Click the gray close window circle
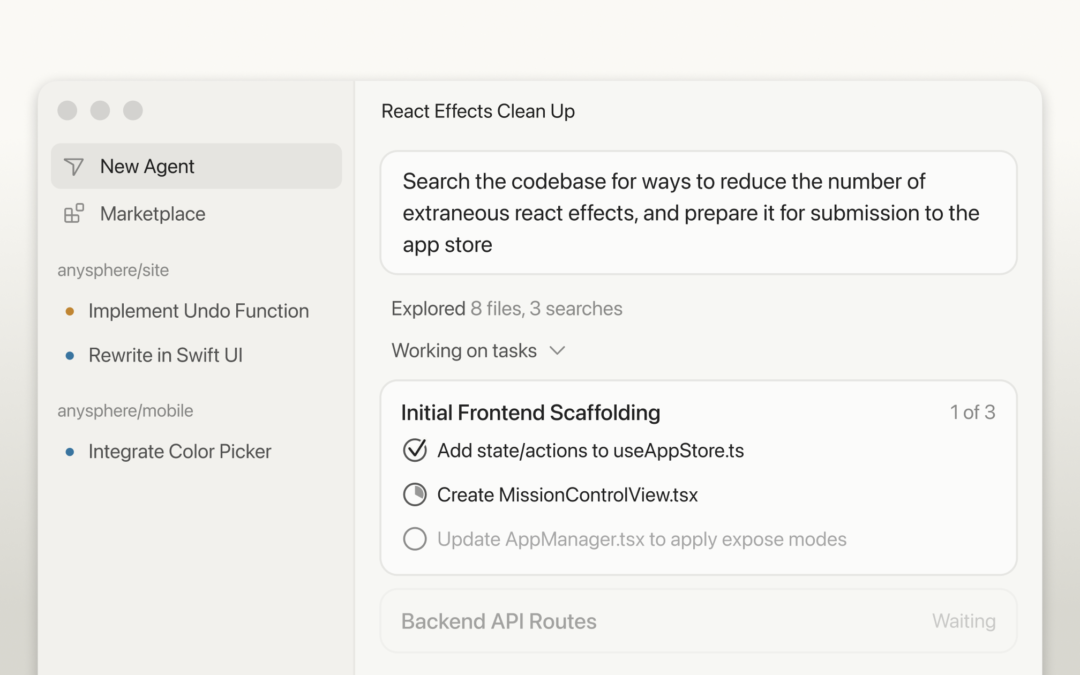The width and height of the screenshot is (1080, 675). pyautogui.click(x=67, y=110)
